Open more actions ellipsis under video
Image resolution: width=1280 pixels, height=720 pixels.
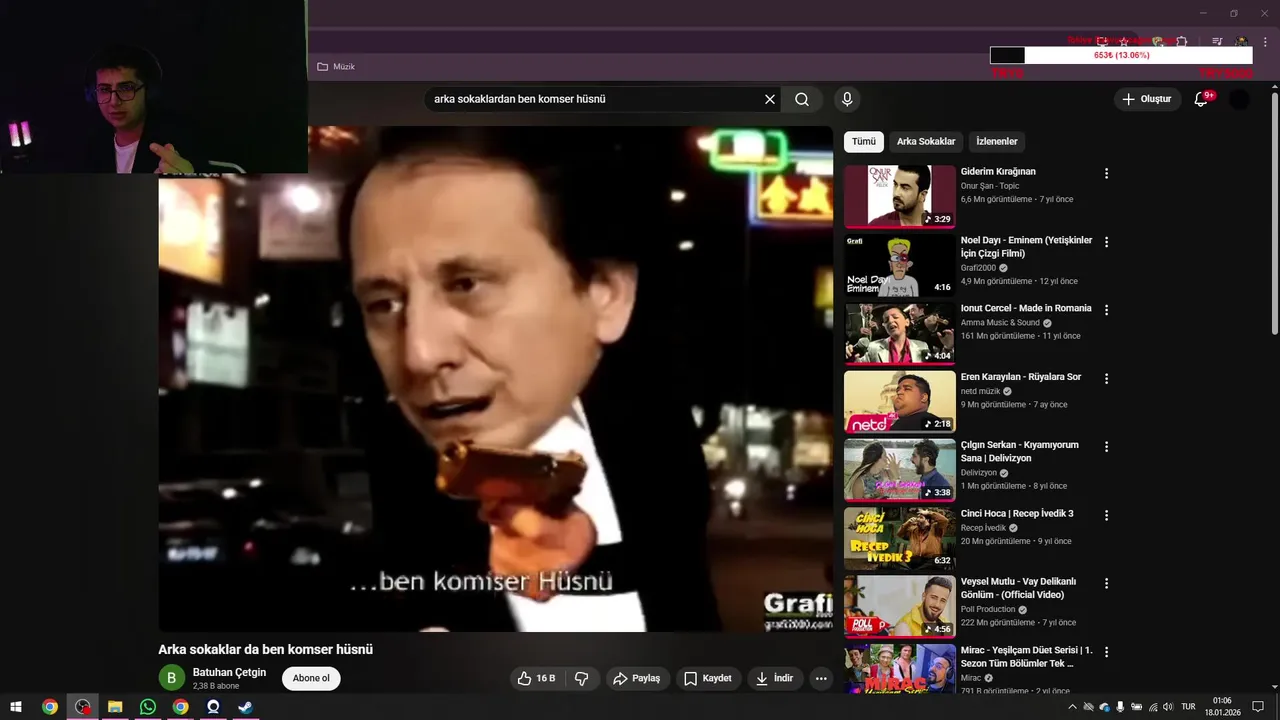821,678
